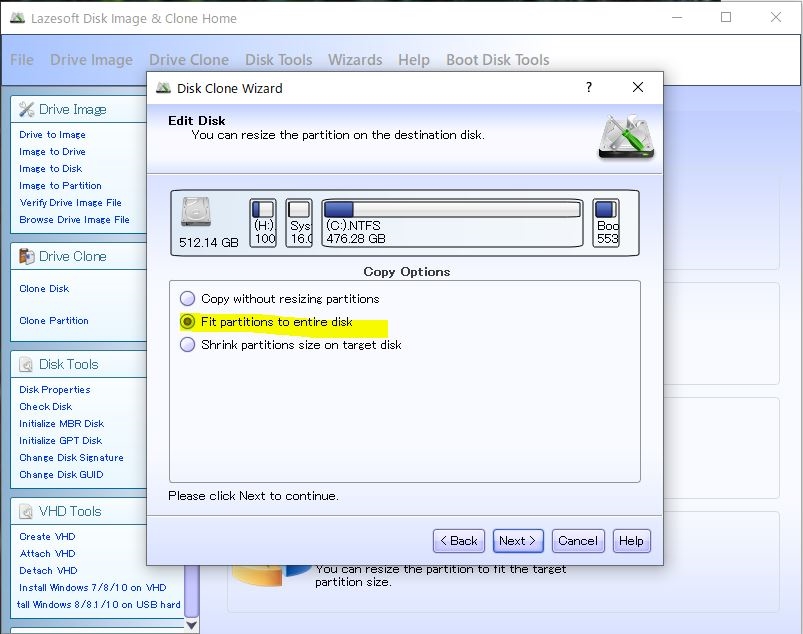
Task: Click the sidebar scrollbar thumb
Action: tap(192, 591)
